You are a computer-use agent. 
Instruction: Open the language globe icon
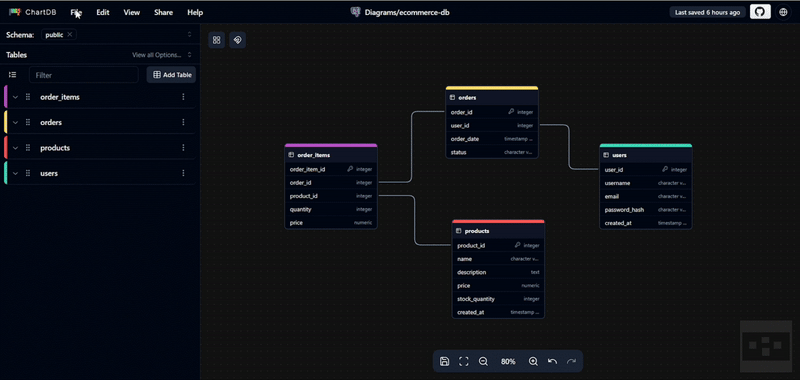click(x=783, y=12)
